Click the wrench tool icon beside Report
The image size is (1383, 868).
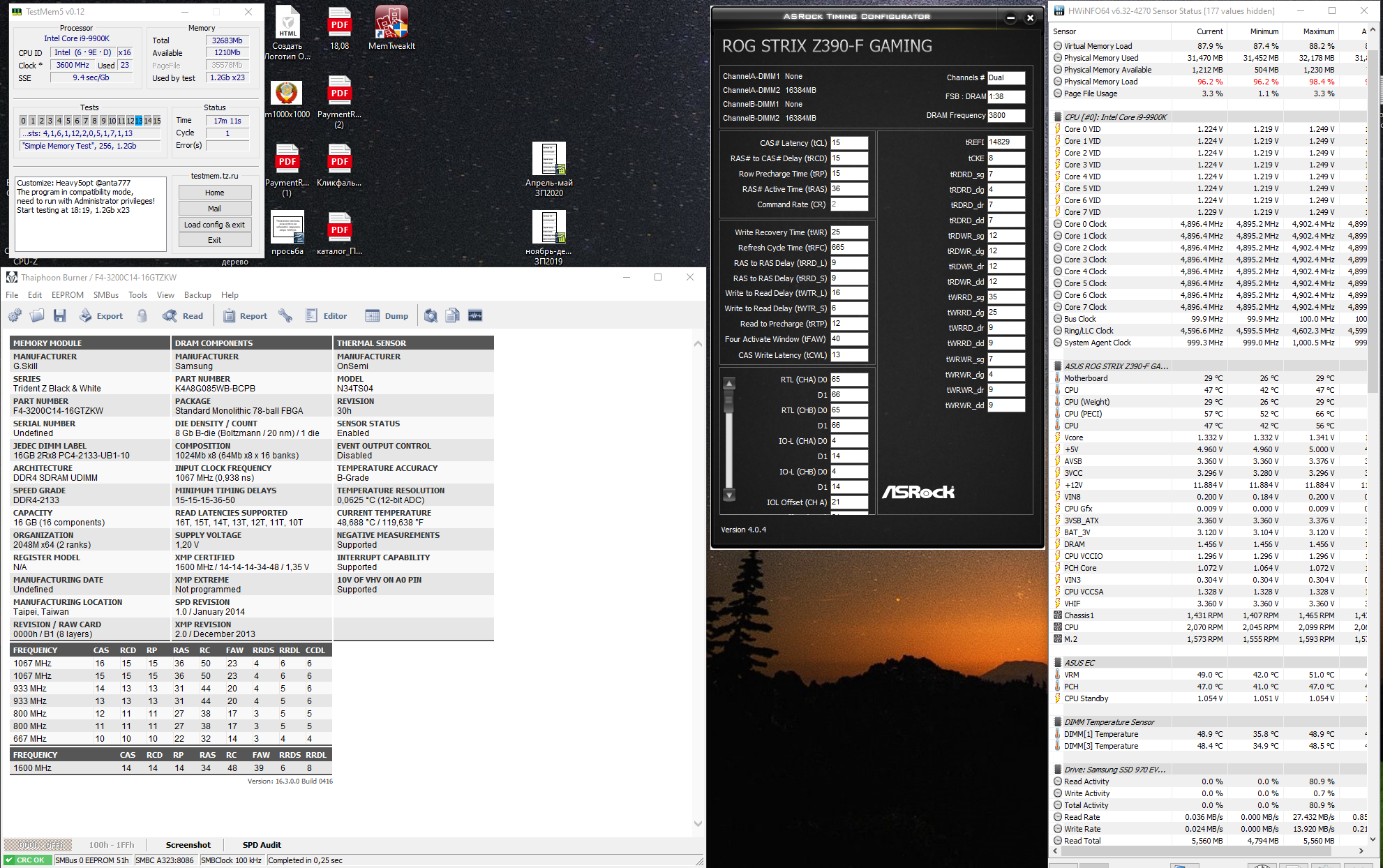point(285,316)
